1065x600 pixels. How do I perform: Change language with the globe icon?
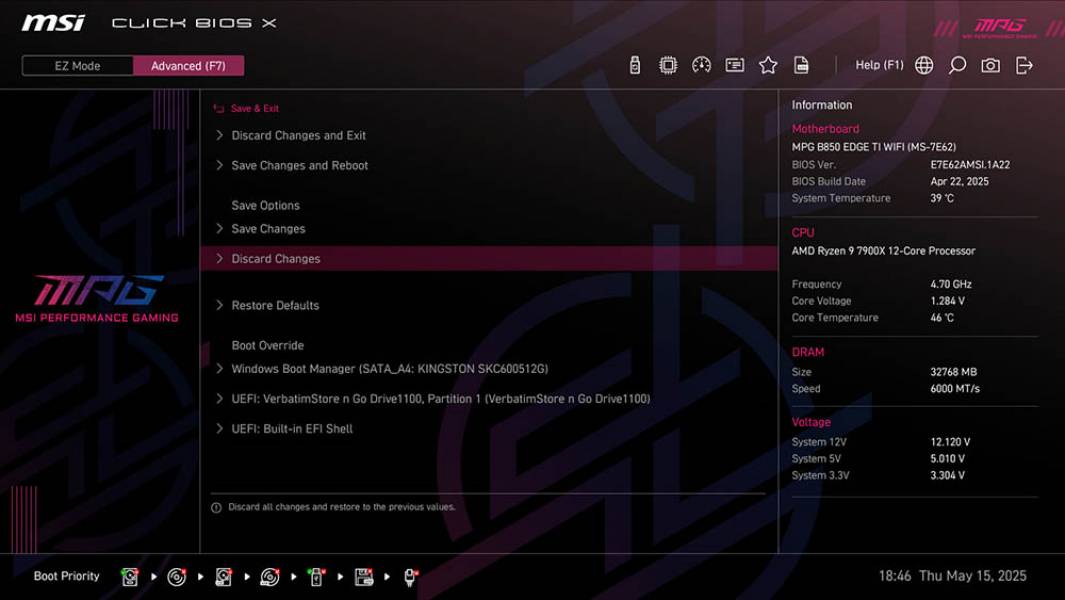point(924,65)
